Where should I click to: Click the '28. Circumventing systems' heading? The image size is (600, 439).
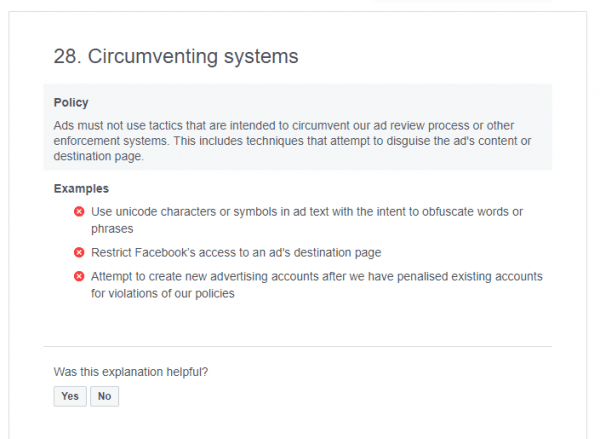[176, 57]
